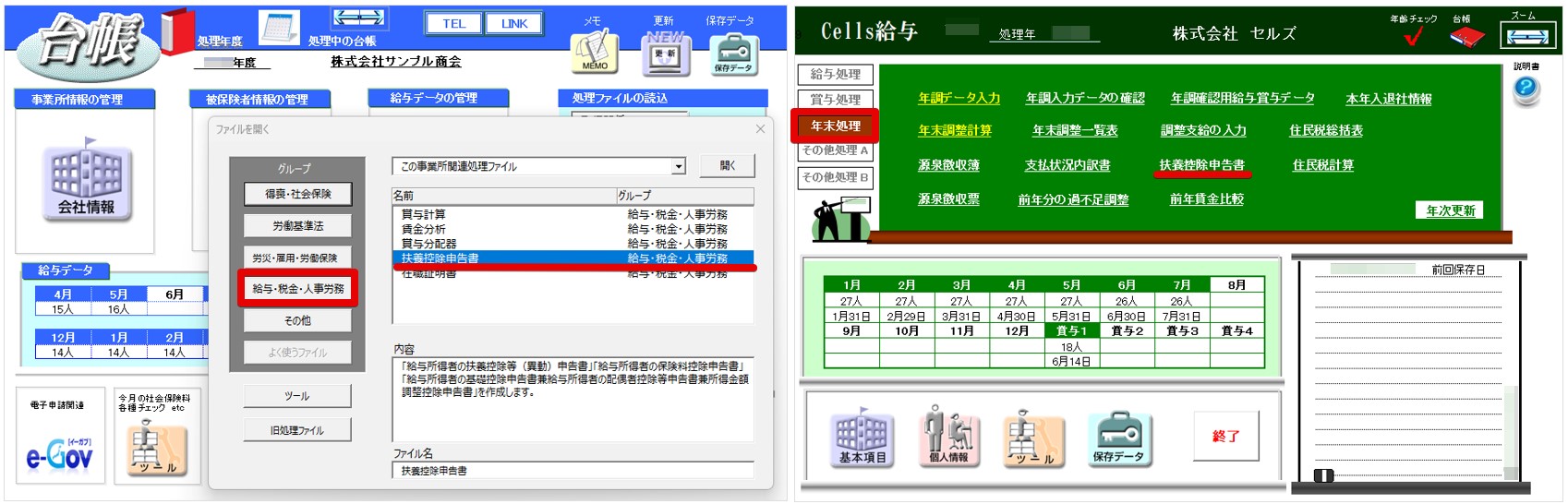
Task: Open the red 台帳 book icon in the Cells給与 header
Action: (x=1465, y=37)
